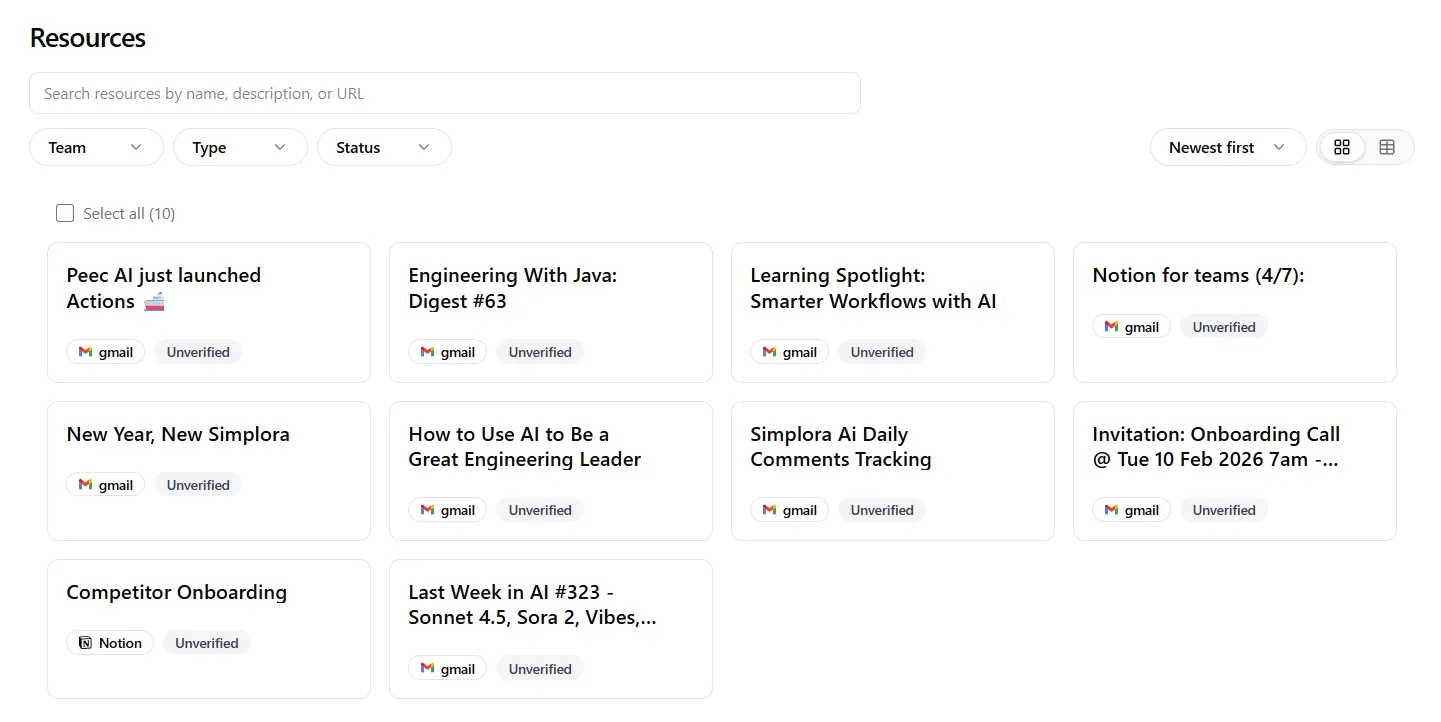
Task: Click the Notion icon on Competitor Onboarding
Action: point(85,643)
